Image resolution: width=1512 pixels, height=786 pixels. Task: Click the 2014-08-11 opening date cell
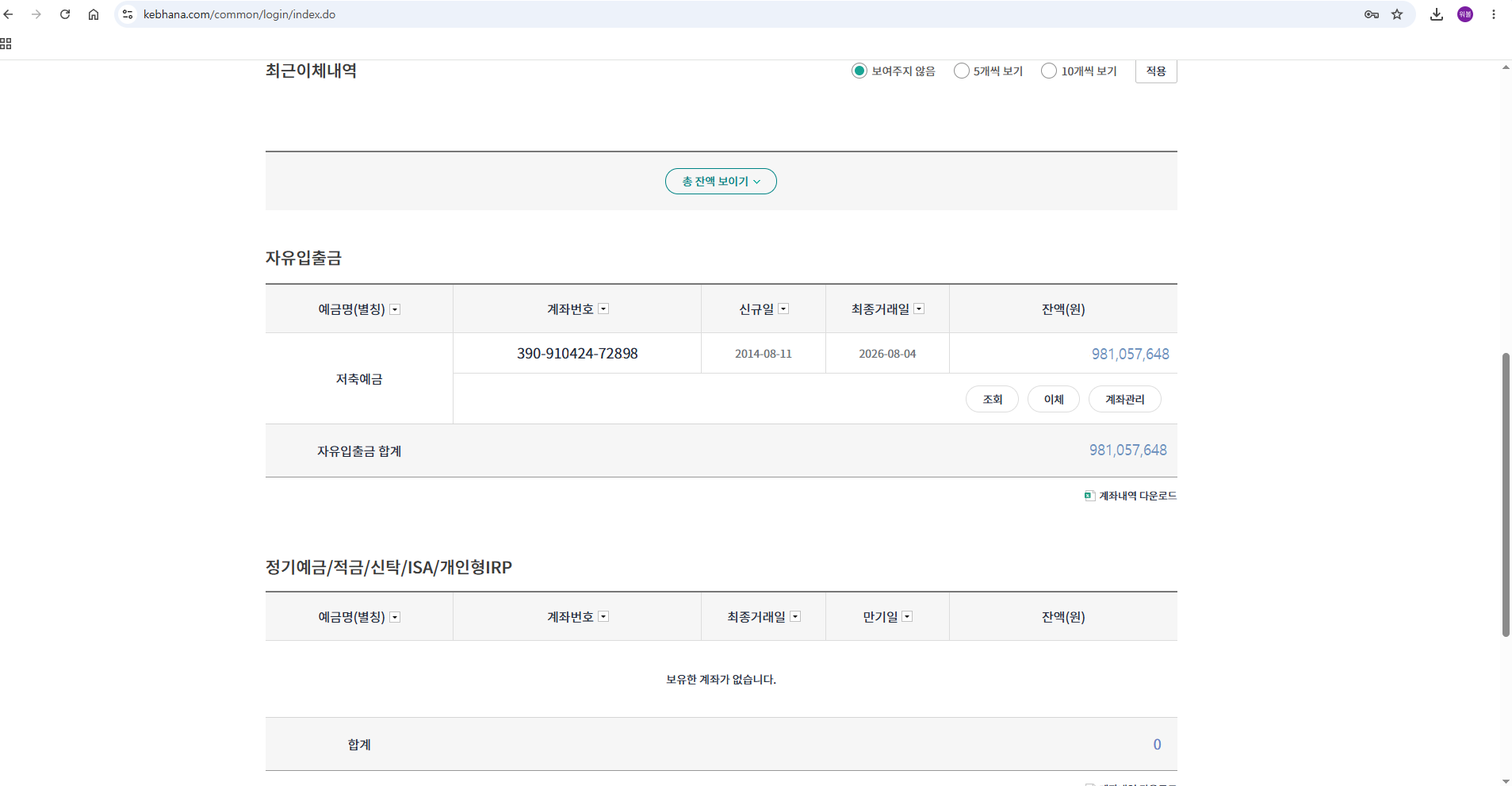(x=763, y=354)
